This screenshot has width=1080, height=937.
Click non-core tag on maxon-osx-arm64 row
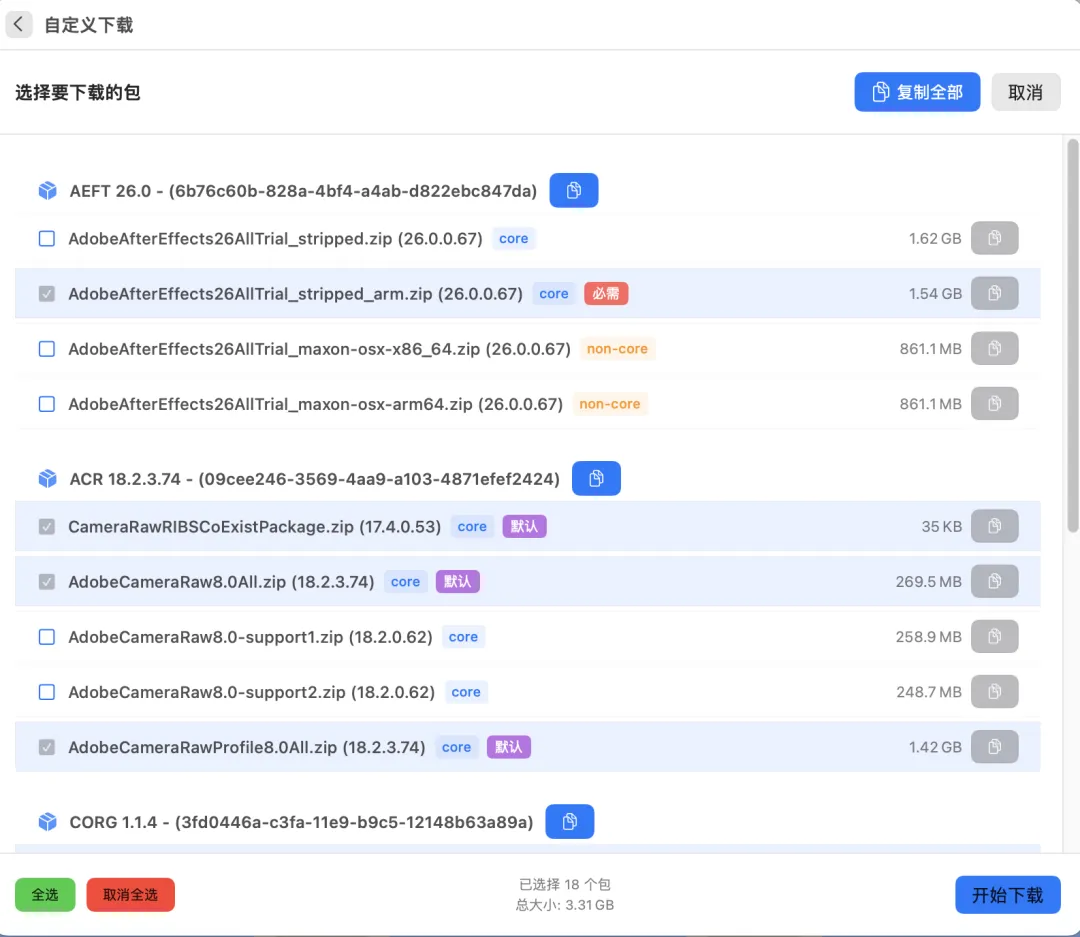pyautogui.click(x=610, y=404)
